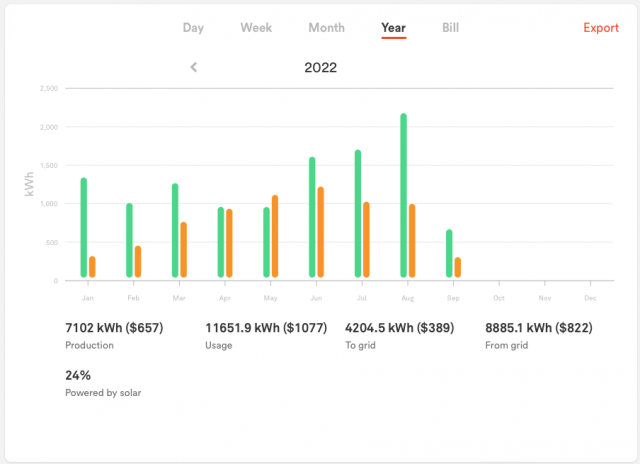The width and height of the screenshot is (640, 464).
Task: Click the kWh axis title
Action: (x=29, y=184)
